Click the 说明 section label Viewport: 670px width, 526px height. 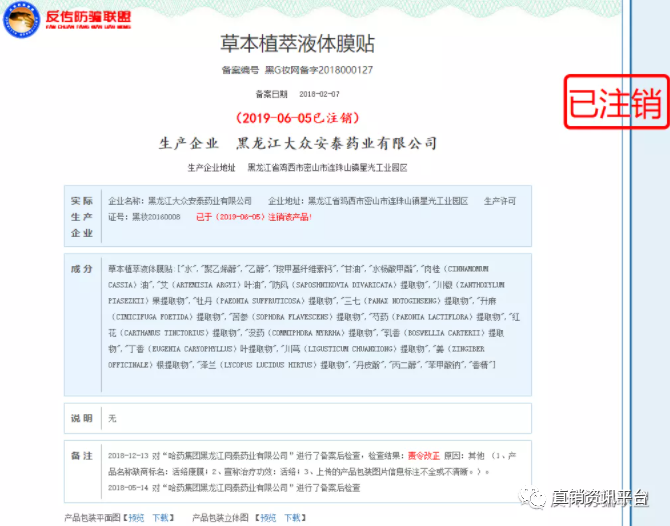[82, 418]
